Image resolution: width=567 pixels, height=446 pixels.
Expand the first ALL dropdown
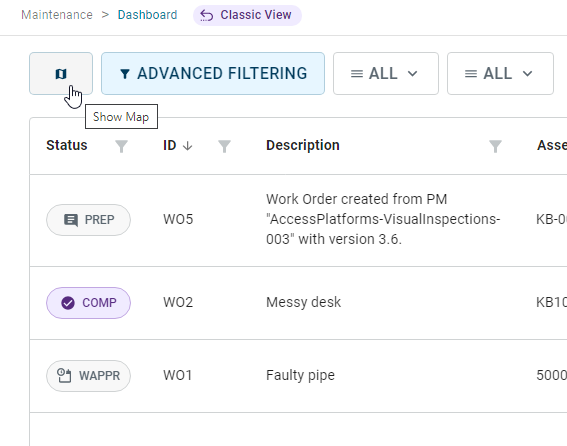point(386,73)
